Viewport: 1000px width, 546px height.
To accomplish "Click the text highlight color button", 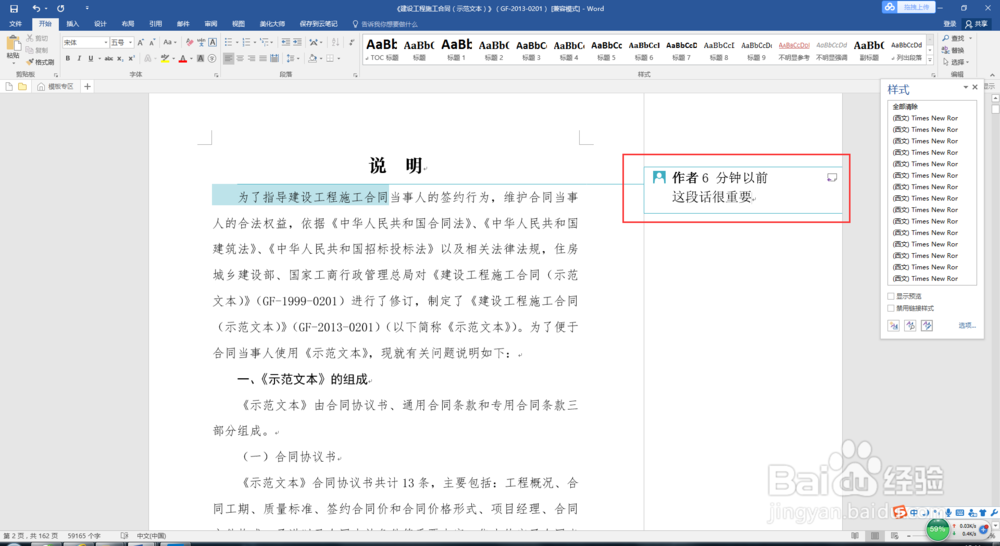I will coord(165,58).
